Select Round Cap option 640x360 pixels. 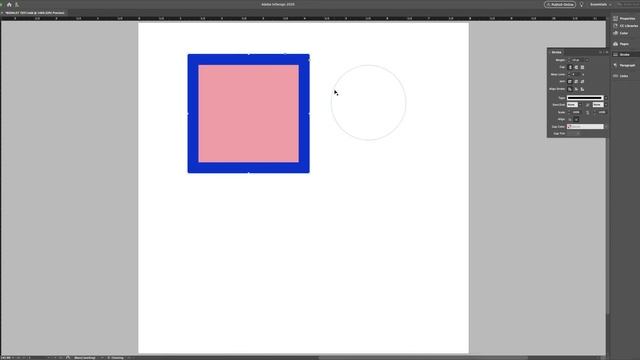point(576,67)
